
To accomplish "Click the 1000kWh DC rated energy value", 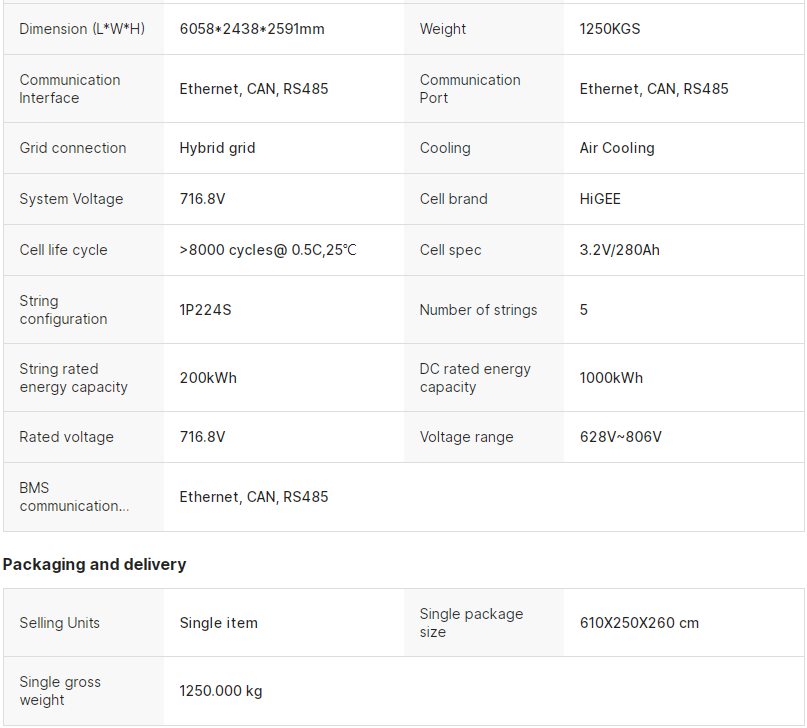I will click(x=611, y=378).
